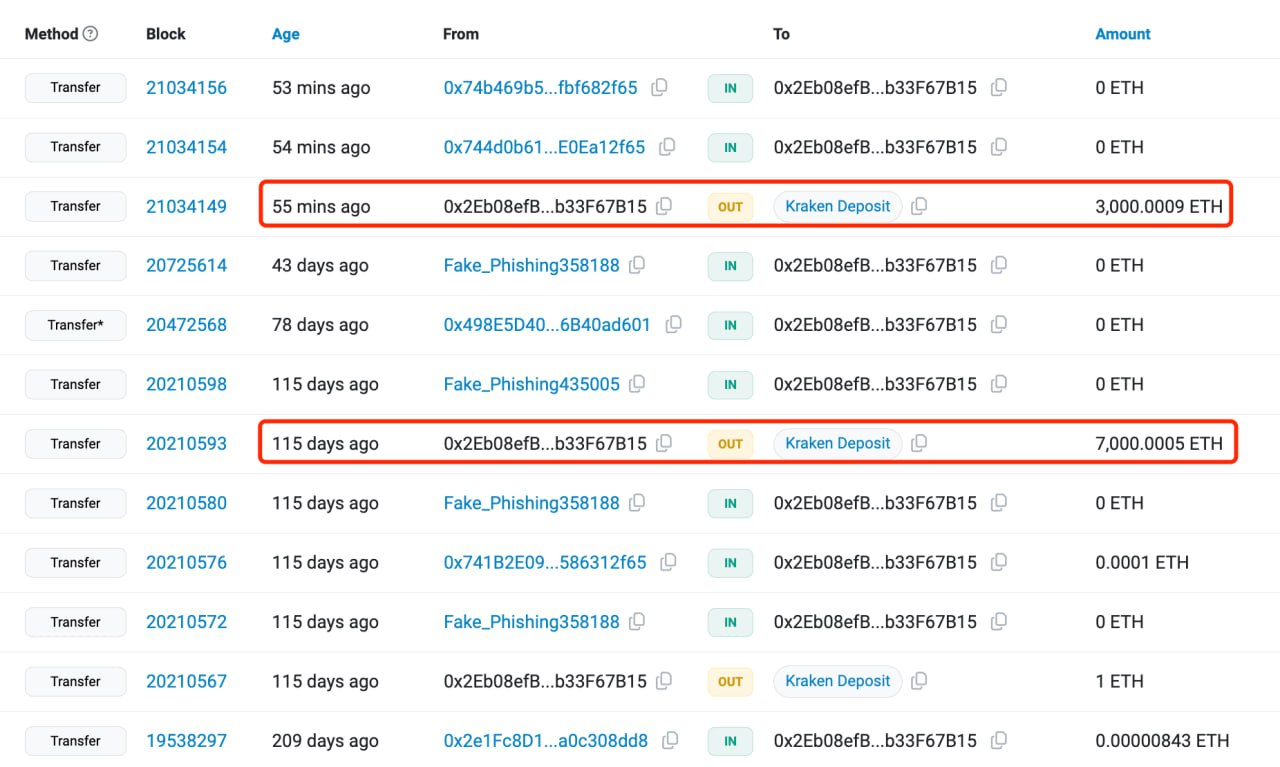Select the 78 days ago age
Viewport: 1280px width, 767px height.
coord(321,325)
